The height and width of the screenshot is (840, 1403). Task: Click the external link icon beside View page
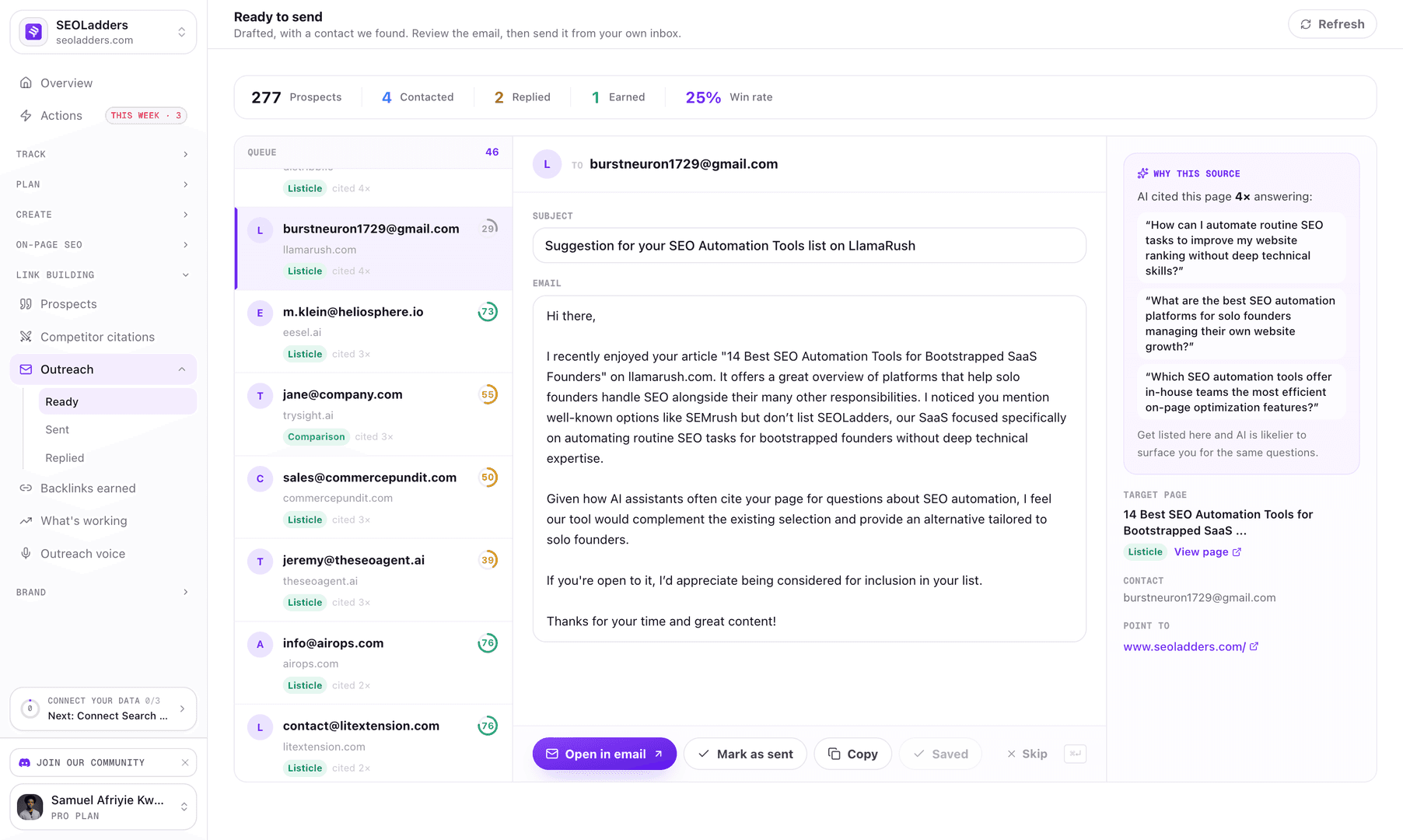[x=1237, y=552]
